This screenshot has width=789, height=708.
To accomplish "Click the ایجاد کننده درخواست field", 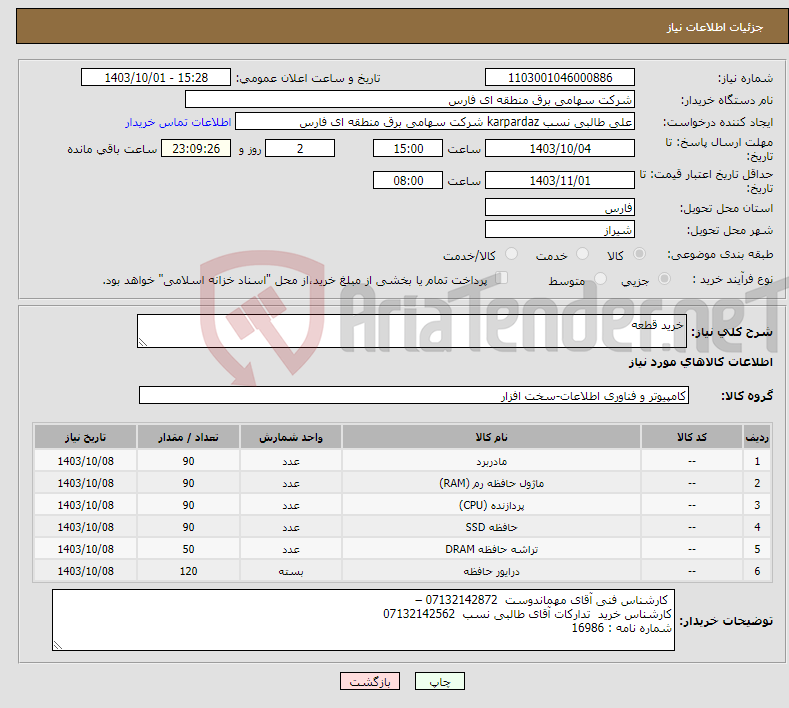I will tap(435, 122).
